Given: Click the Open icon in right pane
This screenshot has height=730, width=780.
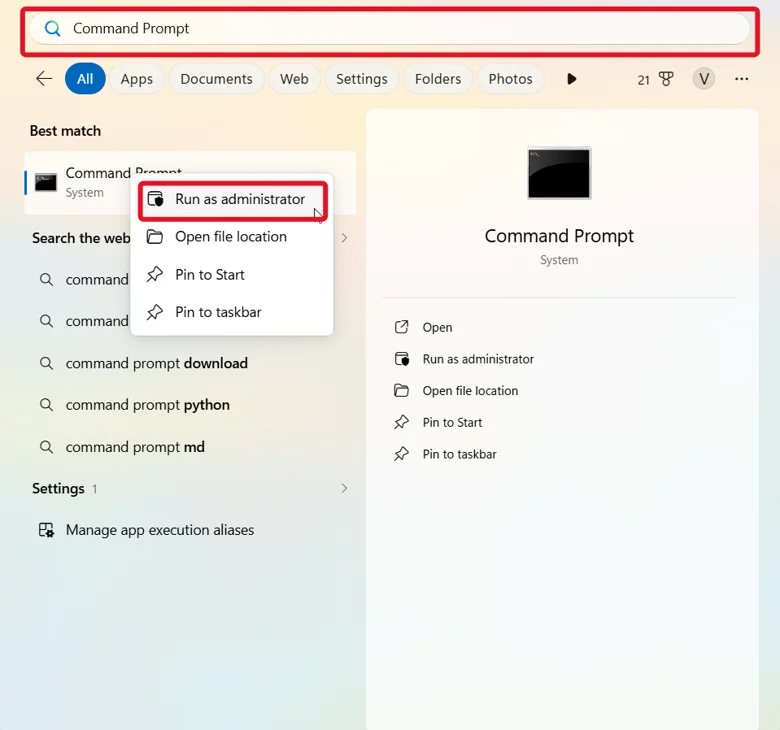Looking at the screenshot, I should 401,327.
